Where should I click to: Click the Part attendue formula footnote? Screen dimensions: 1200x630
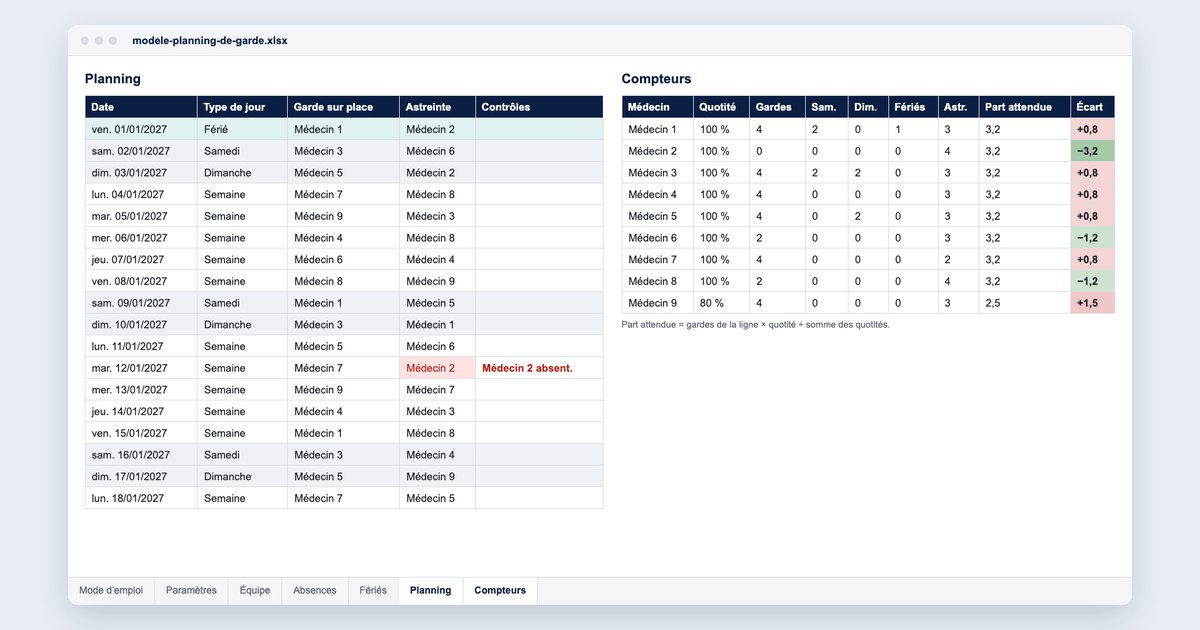(x=755, y=325)
